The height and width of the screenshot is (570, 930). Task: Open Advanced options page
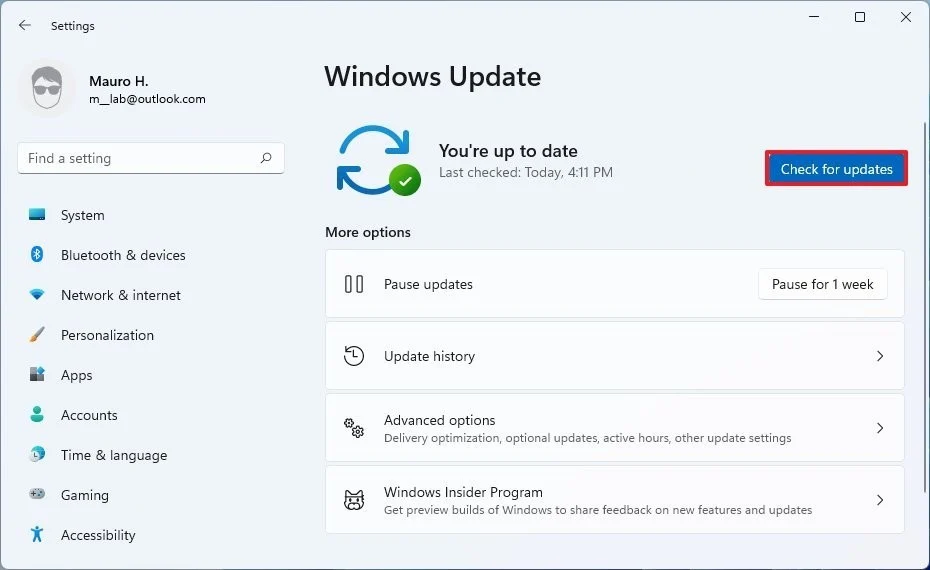pos(614,428)
